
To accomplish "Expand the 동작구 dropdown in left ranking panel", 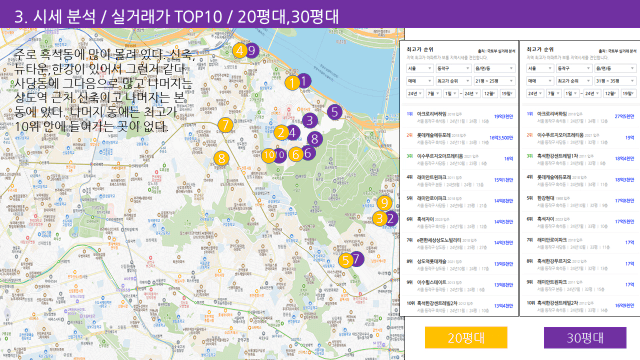I will point(453,68).
